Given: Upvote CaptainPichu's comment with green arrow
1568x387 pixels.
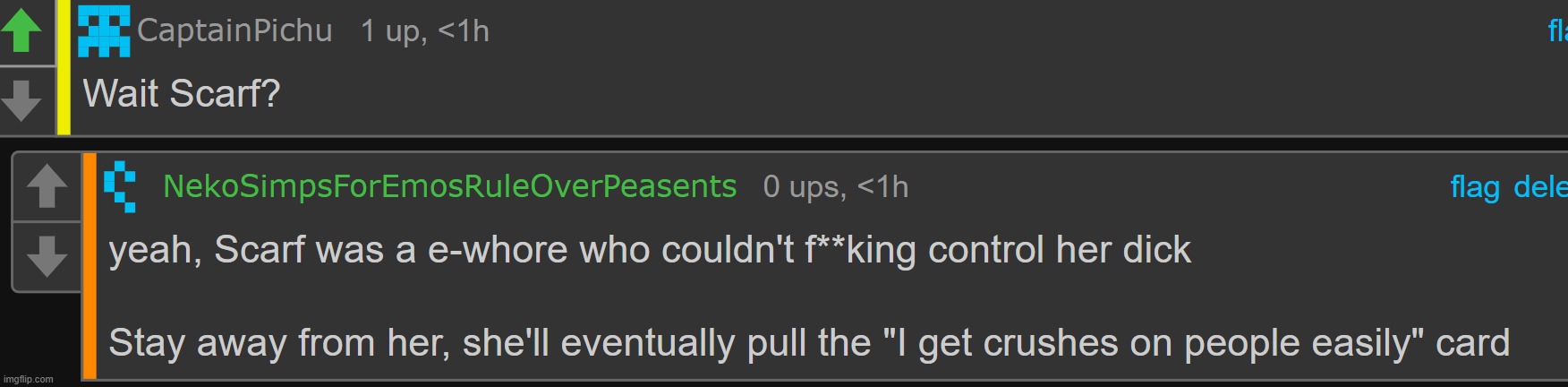Looking at the screenshot, I should click(22, 31).
